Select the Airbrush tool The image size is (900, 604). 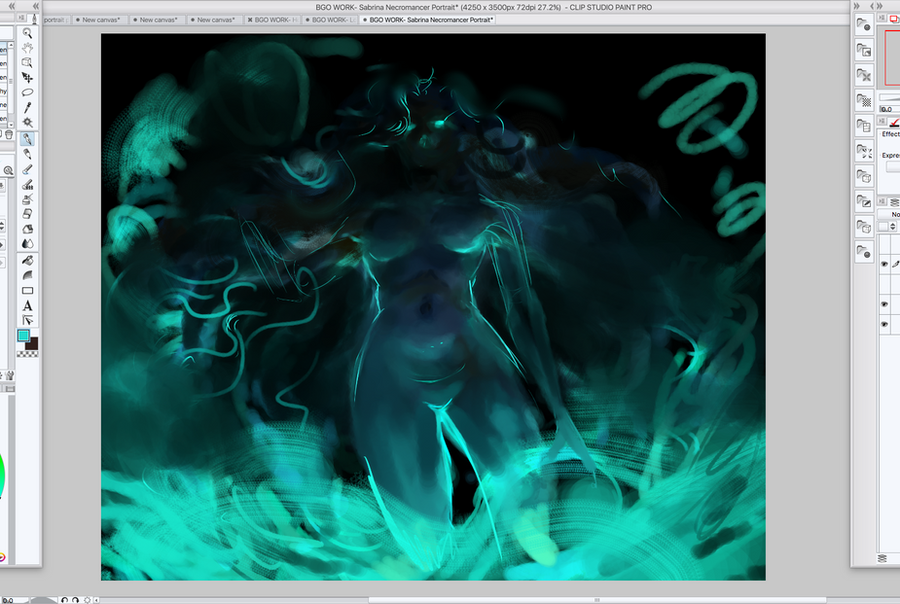27,184
